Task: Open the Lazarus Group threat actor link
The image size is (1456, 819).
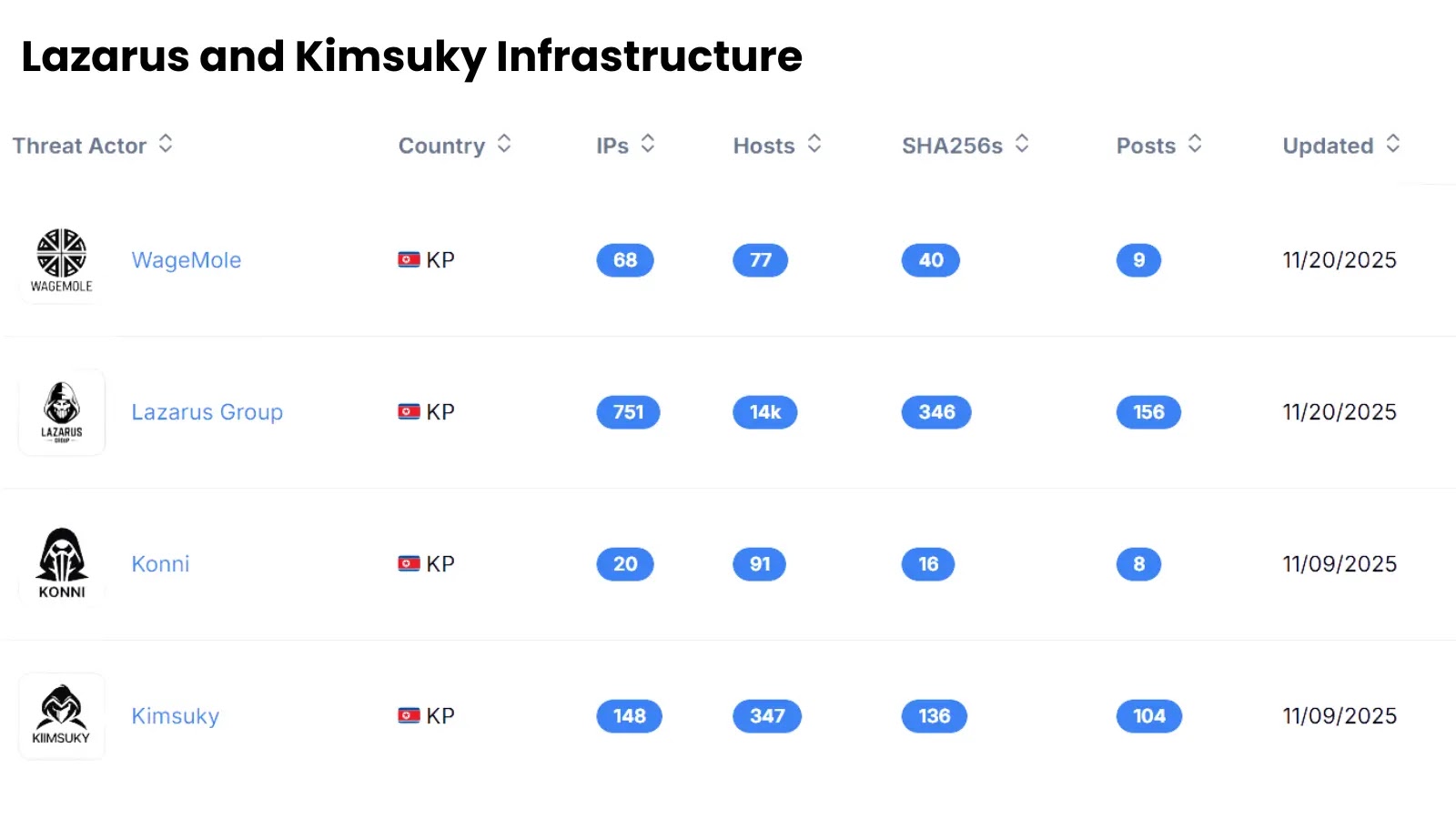Action: pos(207,411)
